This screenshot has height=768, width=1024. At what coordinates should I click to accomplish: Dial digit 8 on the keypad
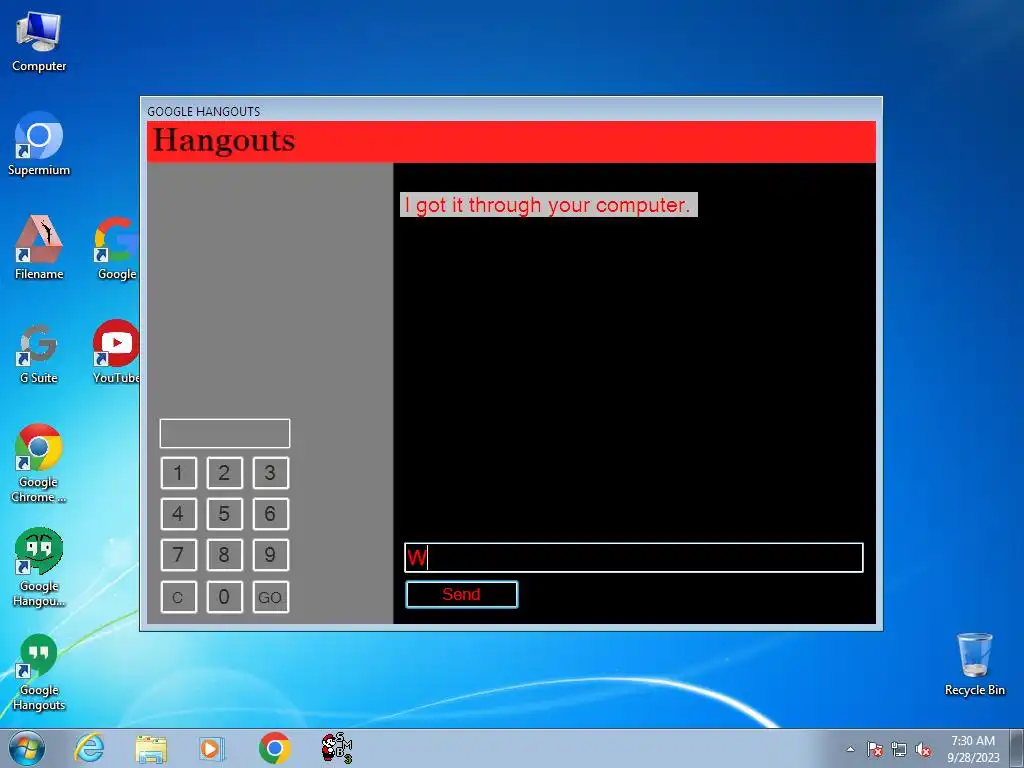click(x=224, y=555)
